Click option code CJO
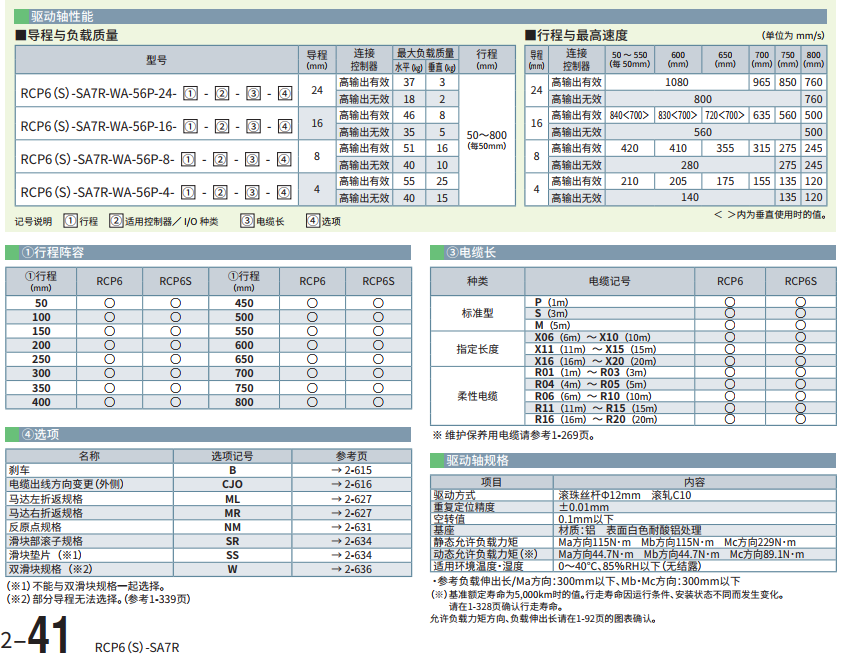The width and height of the screenshot is (845, 655). pos(232,484)
